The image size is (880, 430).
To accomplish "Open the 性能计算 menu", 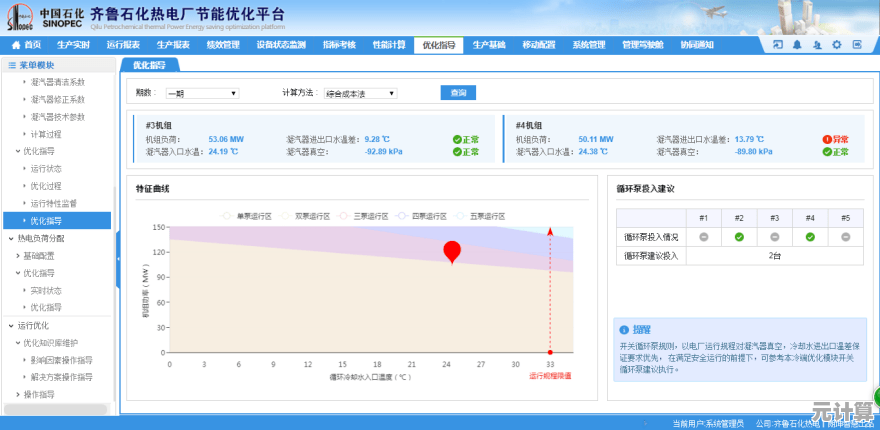I will (x=388, y=45).
